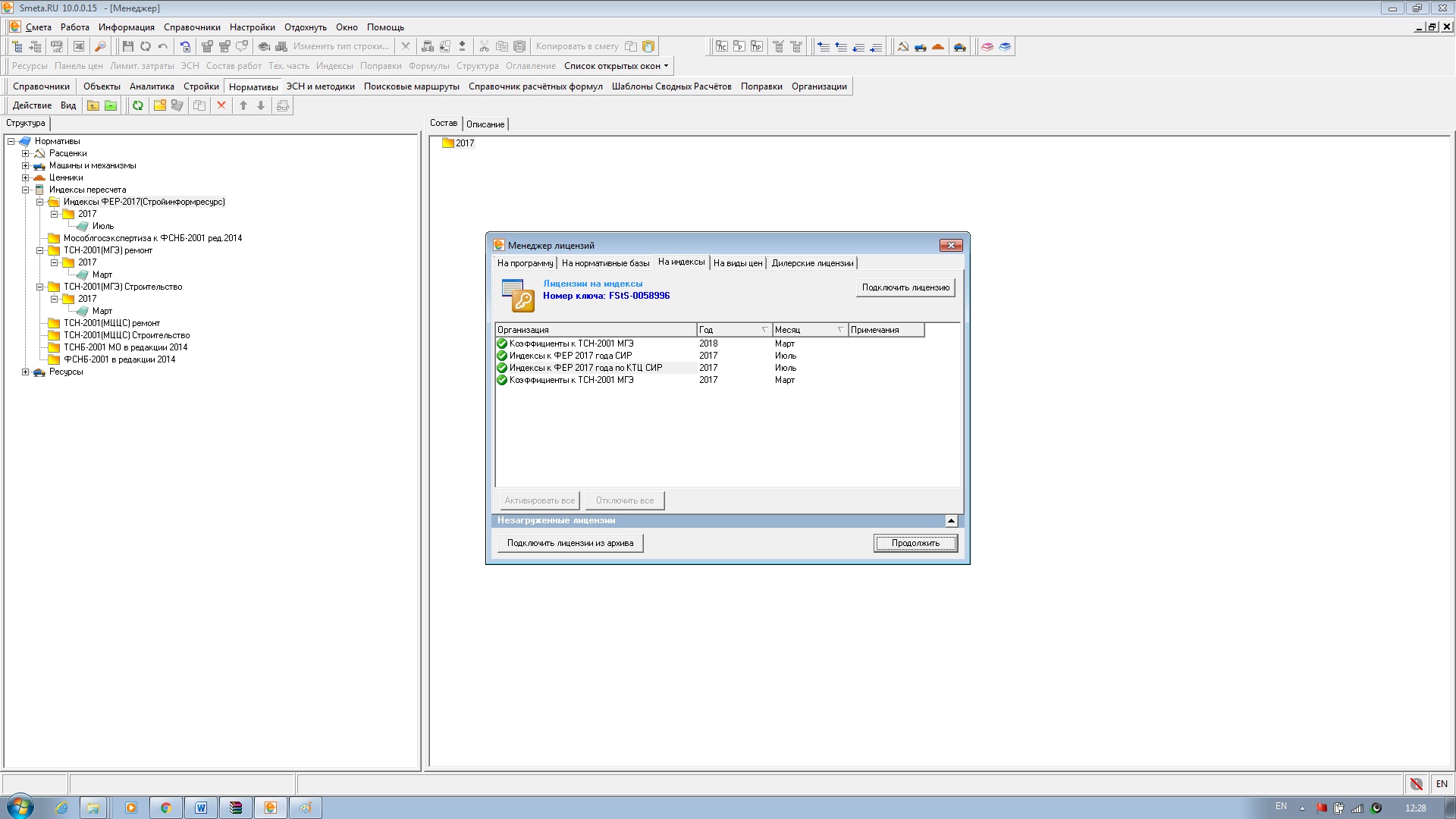This screenshot has width=1456, height=819.
Task: Click the loaded truck icon in toolbar
Action: point(960,46)
